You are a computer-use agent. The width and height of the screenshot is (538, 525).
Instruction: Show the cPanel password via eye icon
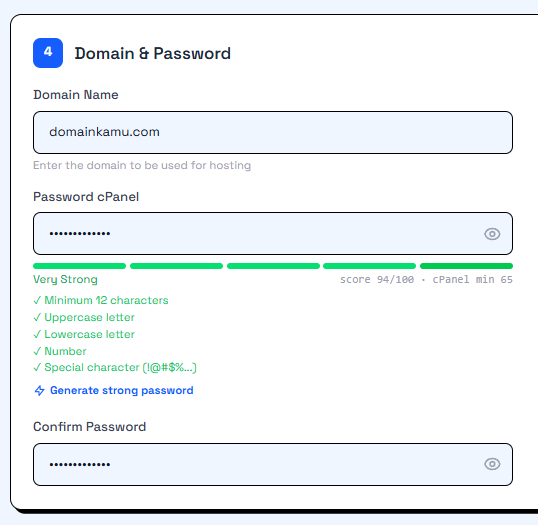click(x=492, y=234)
